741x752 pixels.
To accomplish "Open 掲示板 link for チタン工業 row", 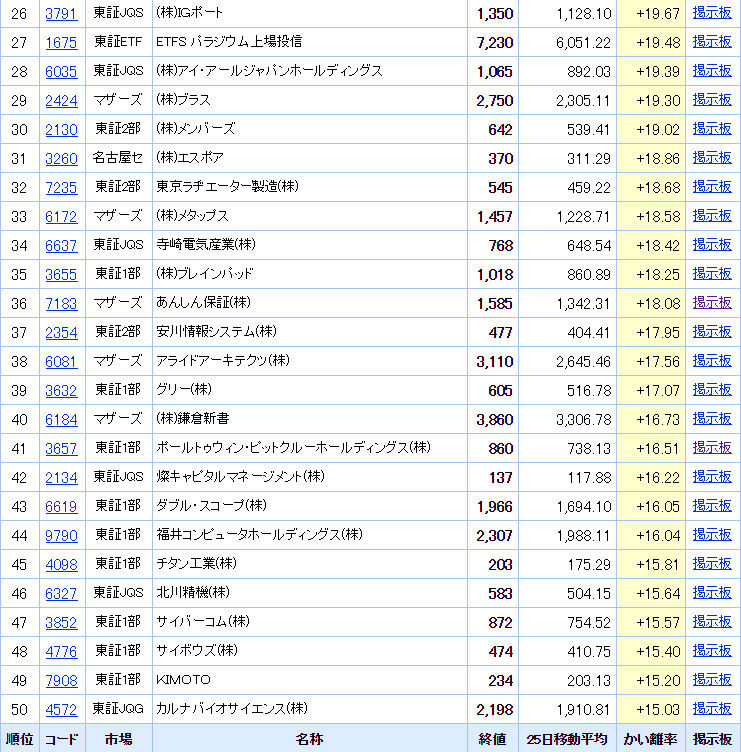I will pyautogui.click(x=712, y=564).
